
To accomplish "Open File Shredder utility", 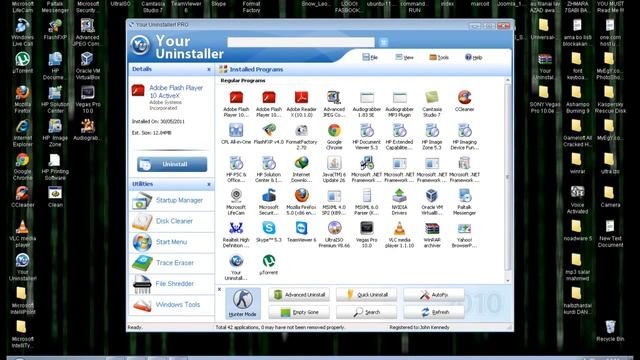I will pos(171,284).
